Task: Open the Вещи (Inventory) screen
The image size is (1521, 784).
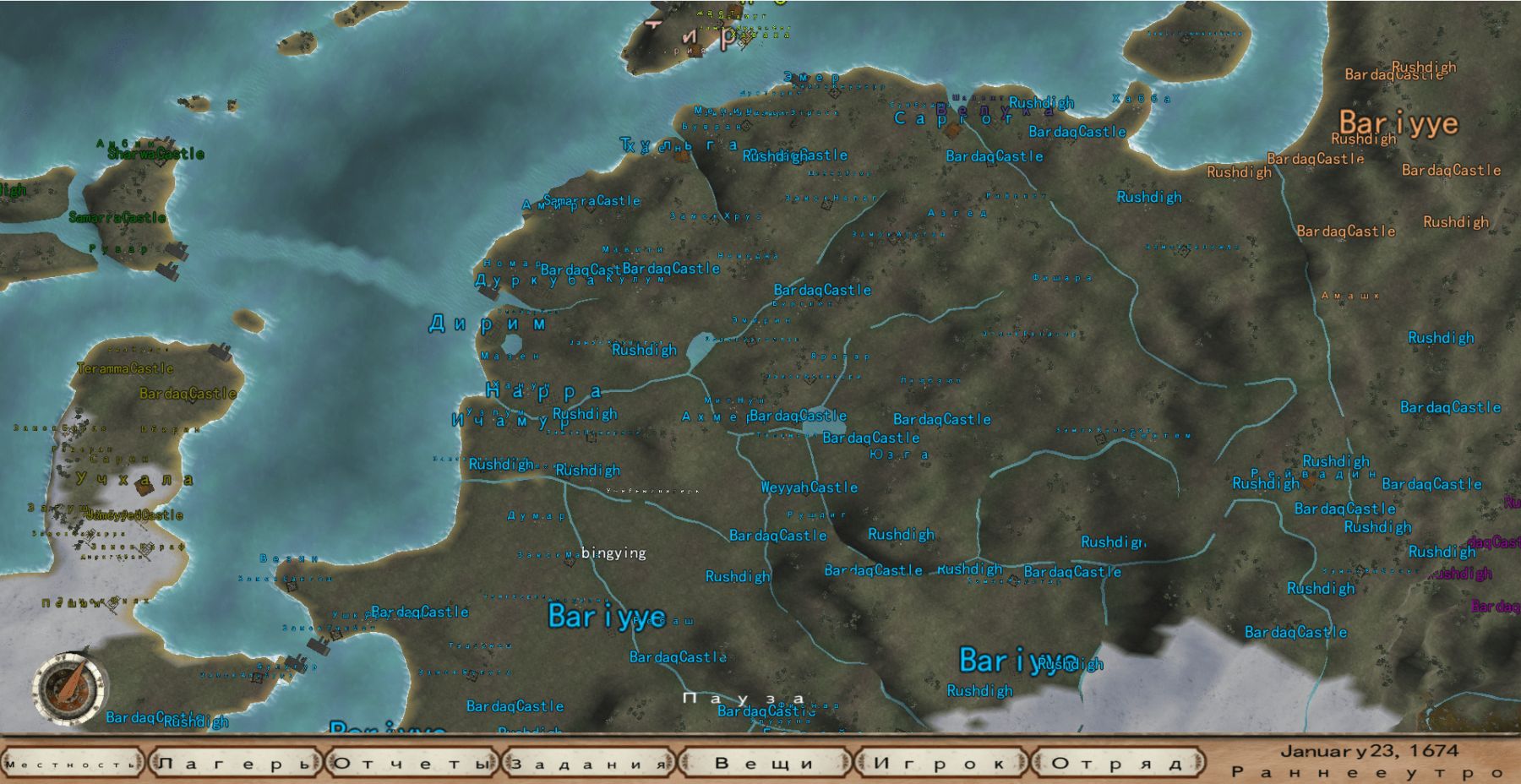Action: [765, 764]
